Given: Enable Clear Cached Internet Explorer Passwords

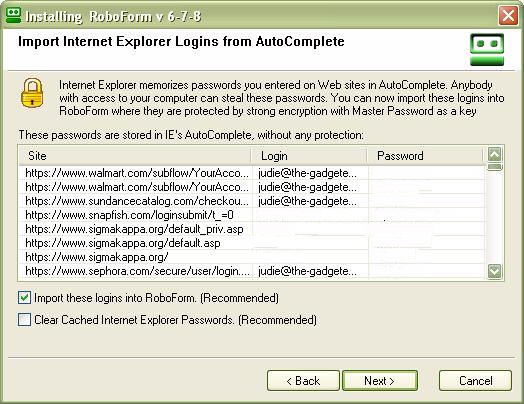Looking at the screenshot, I should pos(24,319).
